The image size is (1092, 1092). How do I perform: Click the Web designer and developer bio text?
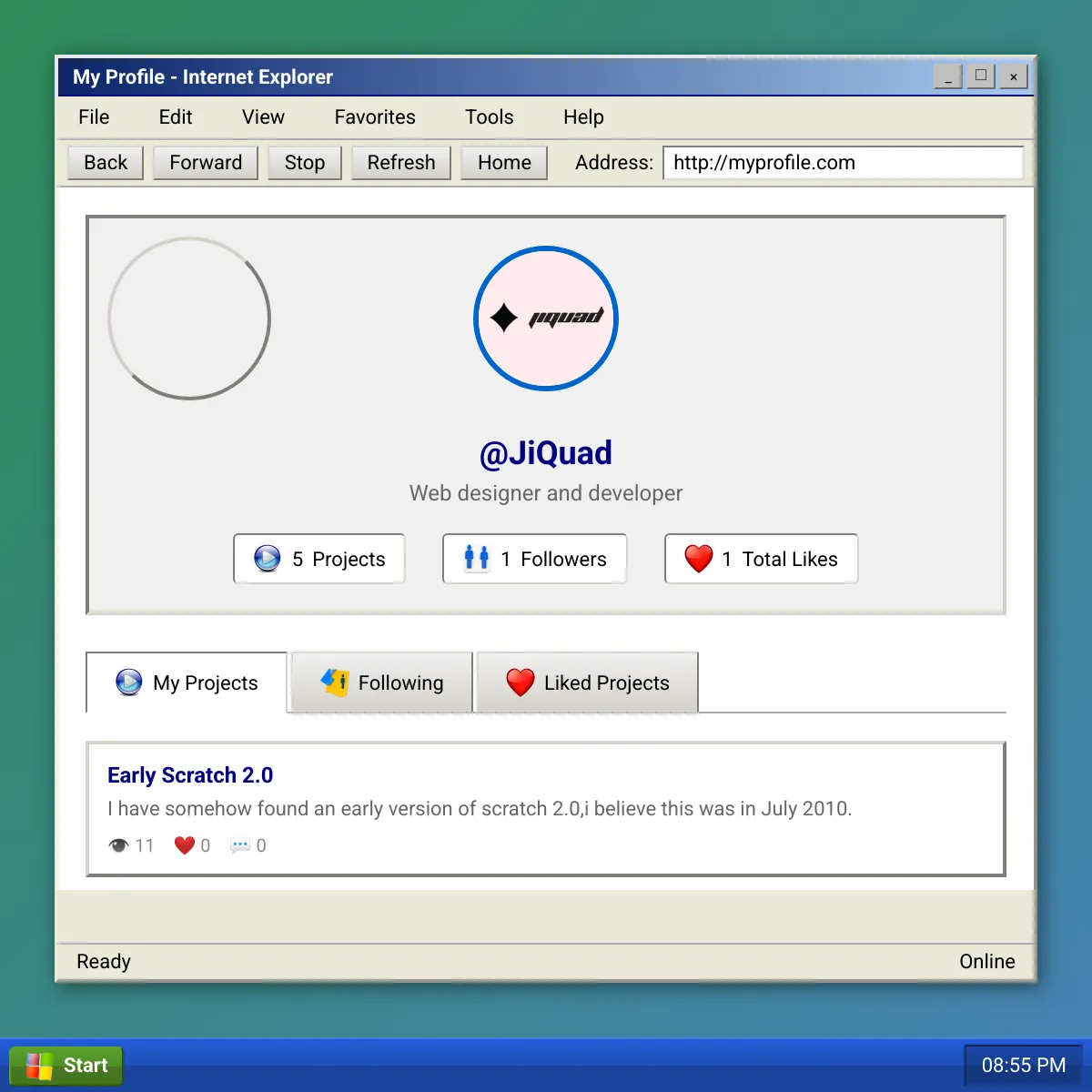546,493
